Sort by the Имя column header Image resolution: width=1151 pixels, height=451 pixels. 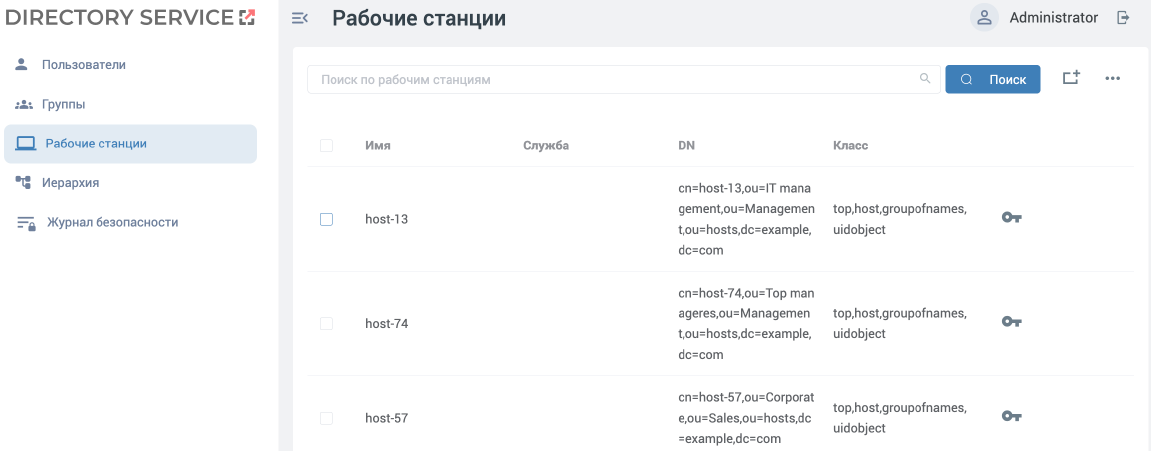click(x=378, y=146)
